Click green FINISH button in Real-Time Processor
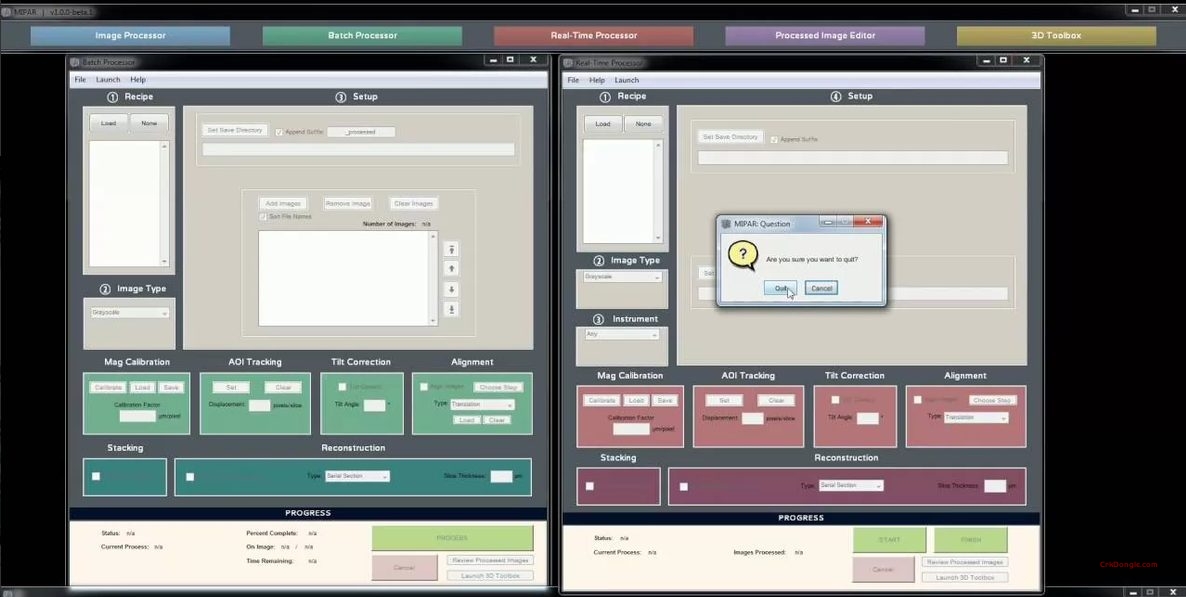The image size is (1186, 597). point(970,540)
